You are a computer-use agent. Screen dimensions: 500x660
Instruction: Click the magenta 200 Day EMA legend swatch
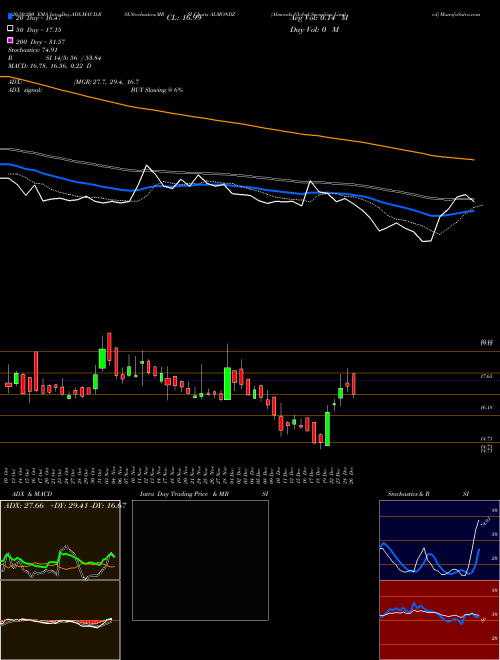10,40
